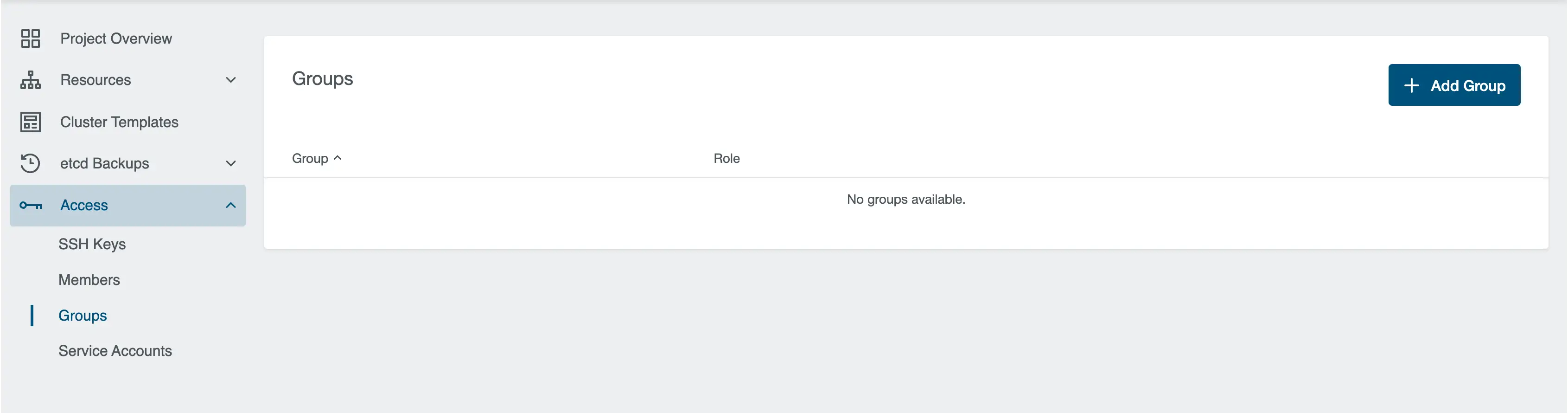Open Cluster Templates from the sidebar

click(119, 121)
